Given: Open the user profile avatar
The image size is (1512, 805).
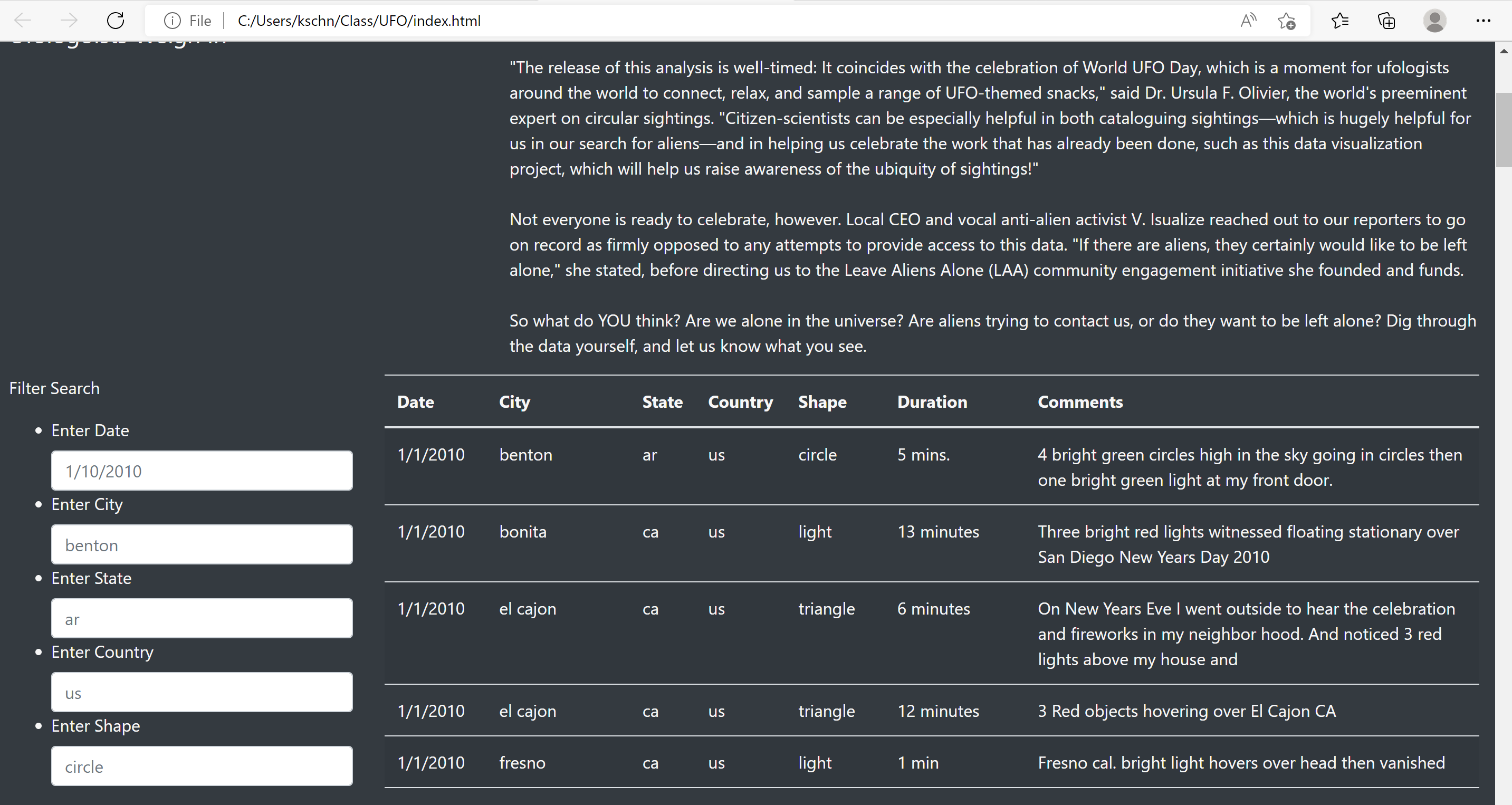Looking at the screenshot, I should click(1434, 21).
